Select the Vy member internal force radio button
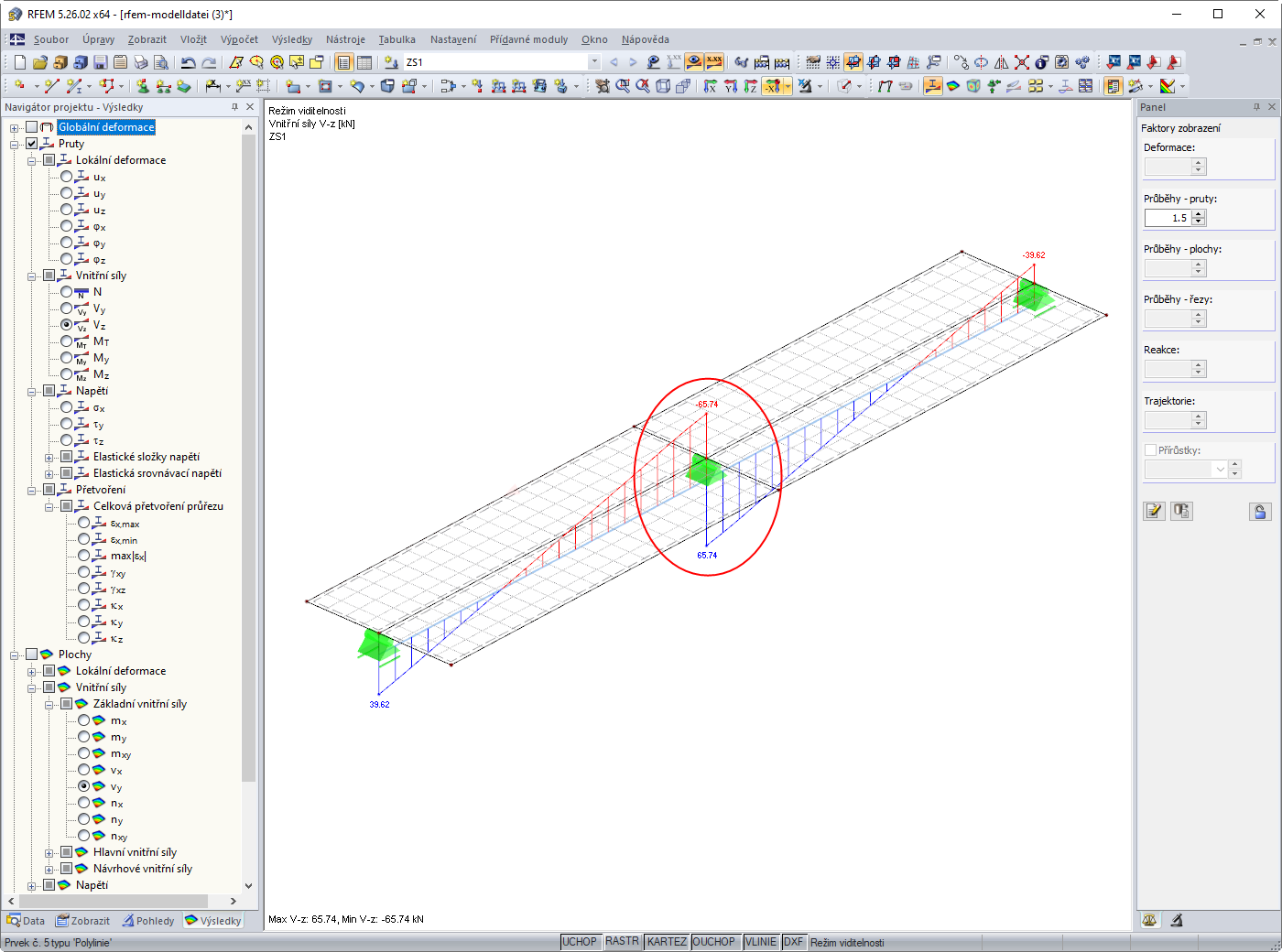This screenshot has height=952, width=1282. [x=66, y=308]
